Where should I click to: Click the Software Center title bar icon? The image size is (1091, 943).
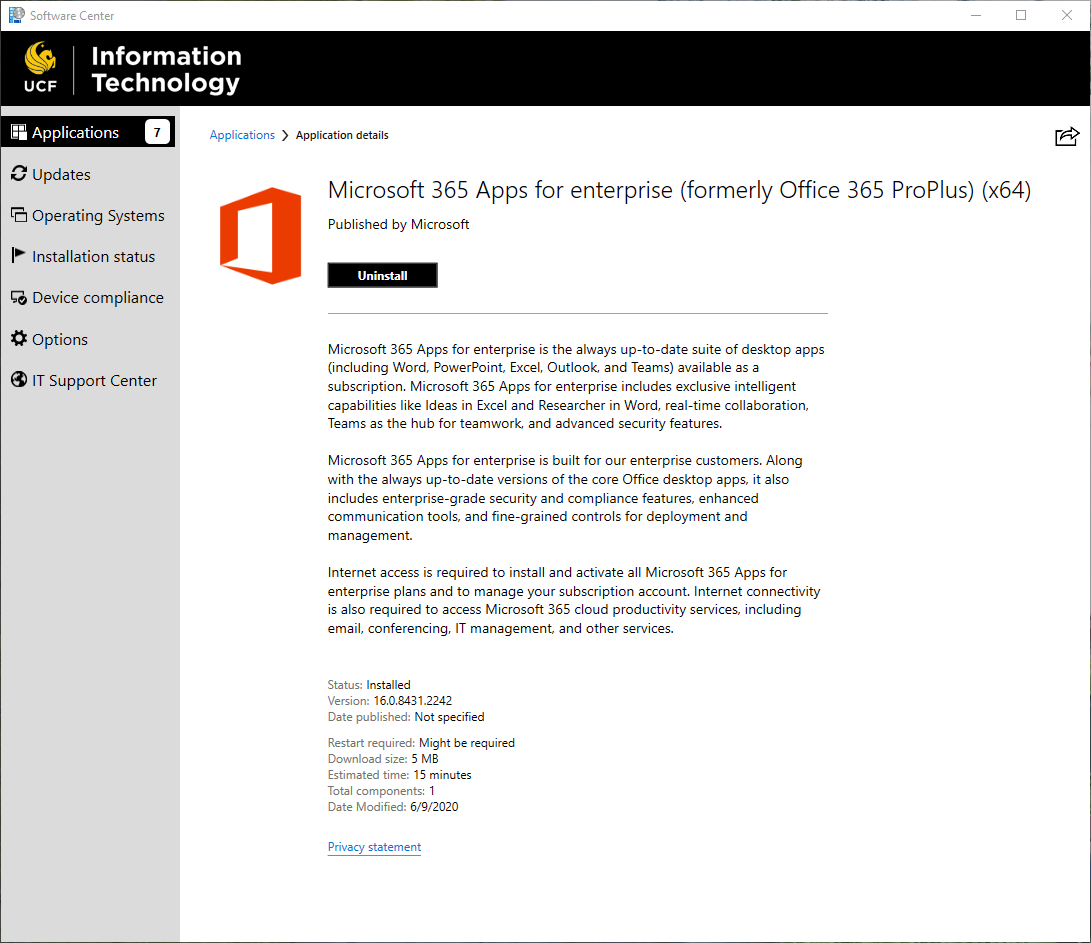pyautogui.click(x=16, y=15)
